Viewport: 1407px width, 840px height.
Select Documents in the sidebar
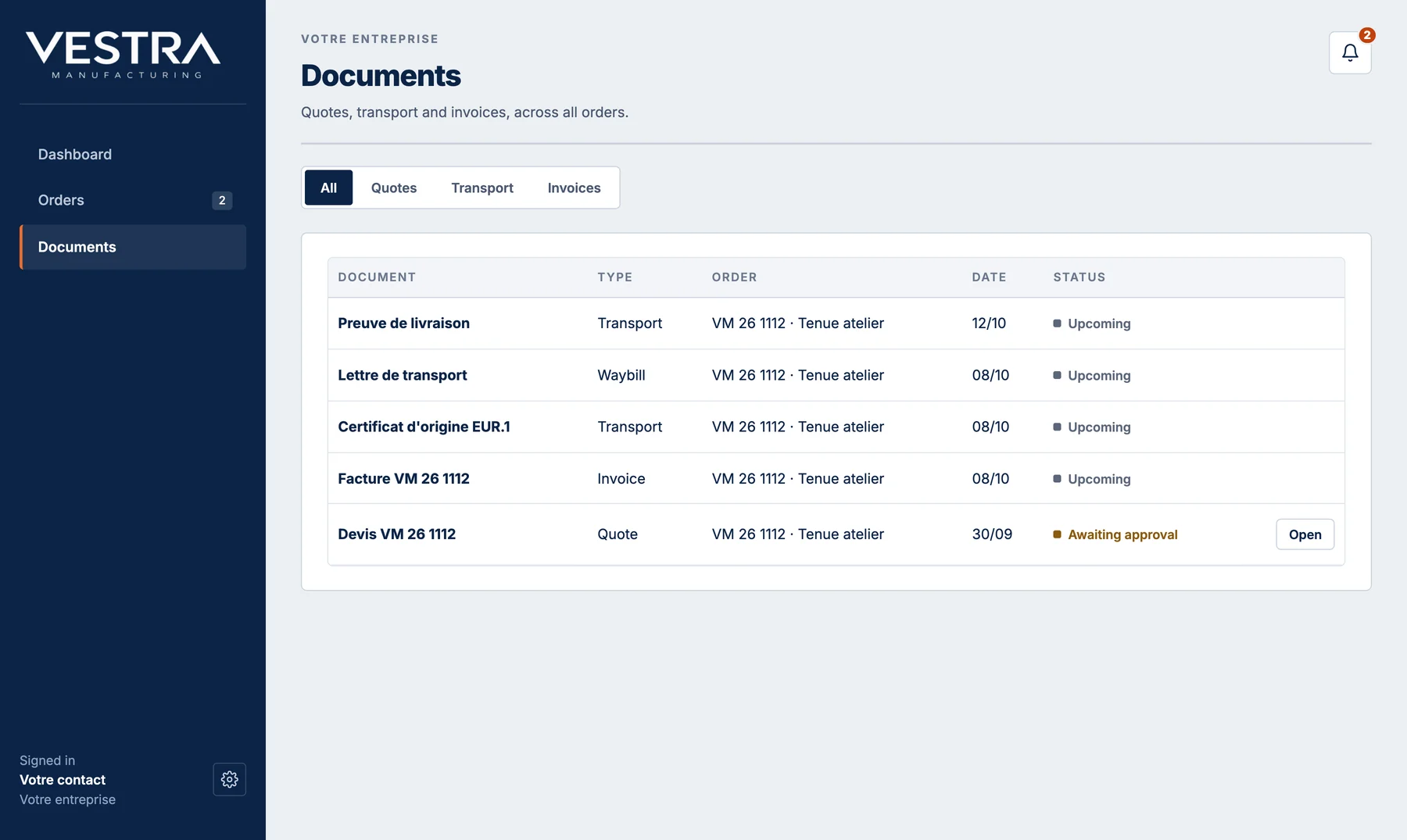[133, 247]
